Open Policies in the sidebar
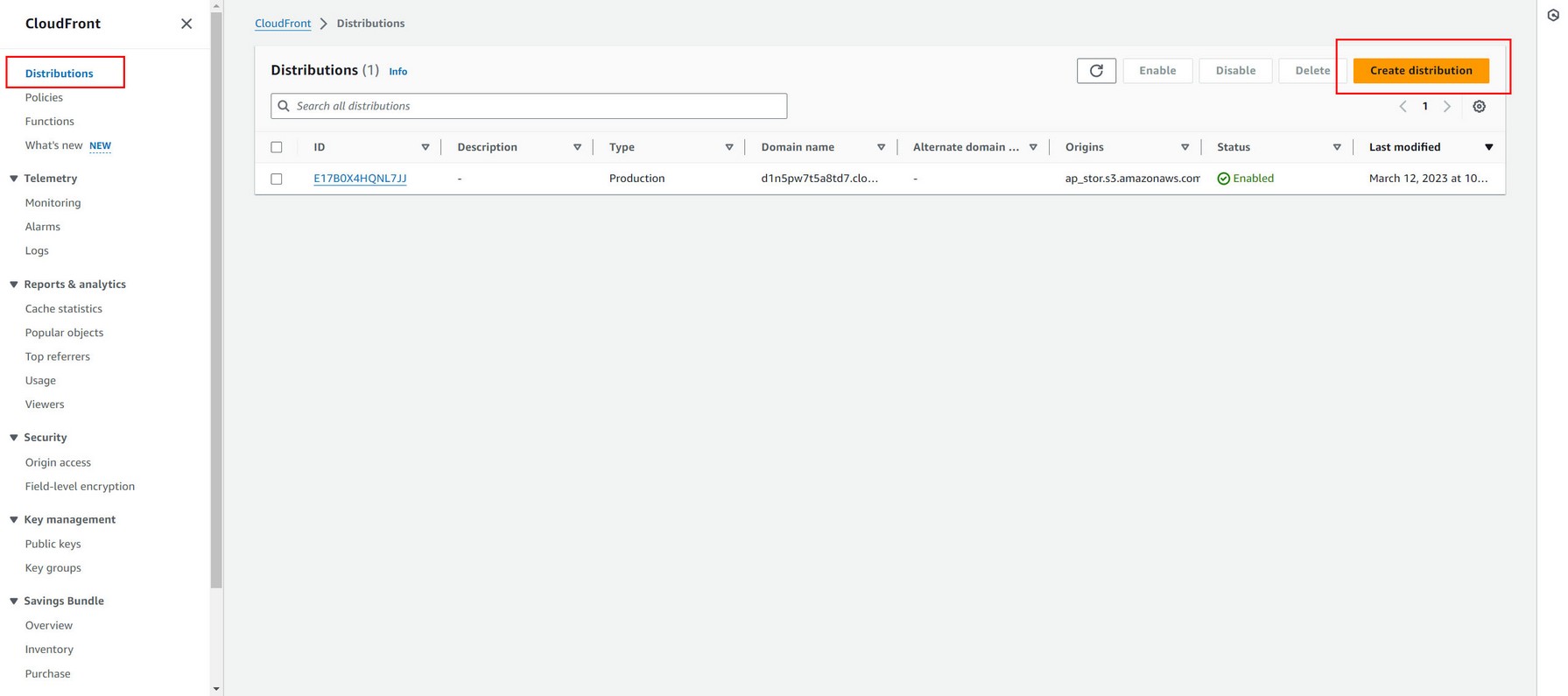The height and width of the screenshot is (696, 1568). 44,97
